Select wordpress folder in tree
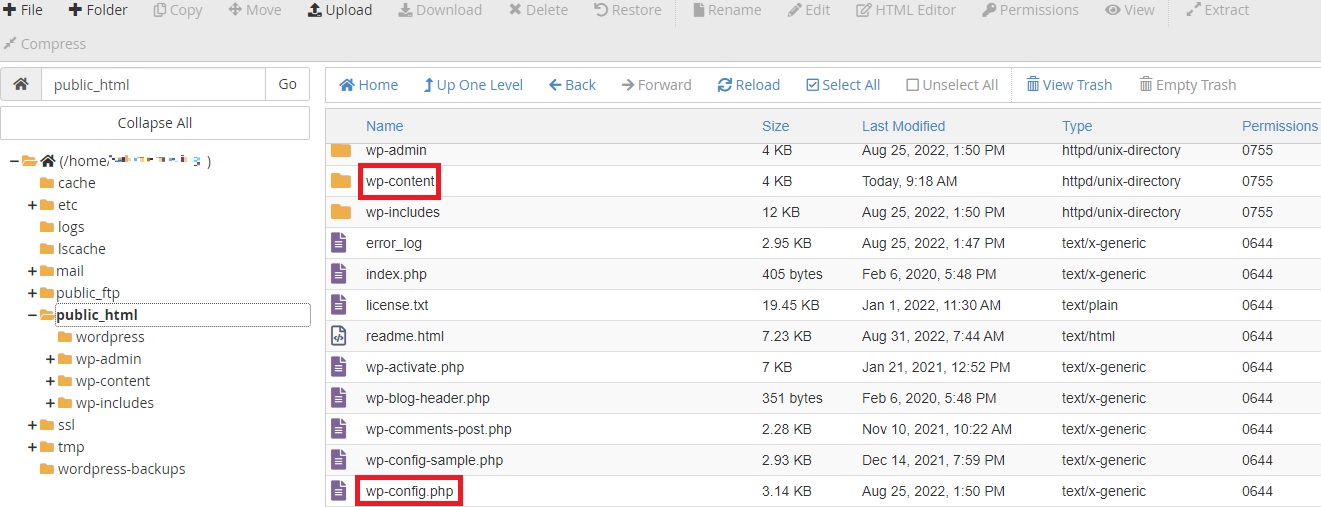 [110, 337]
